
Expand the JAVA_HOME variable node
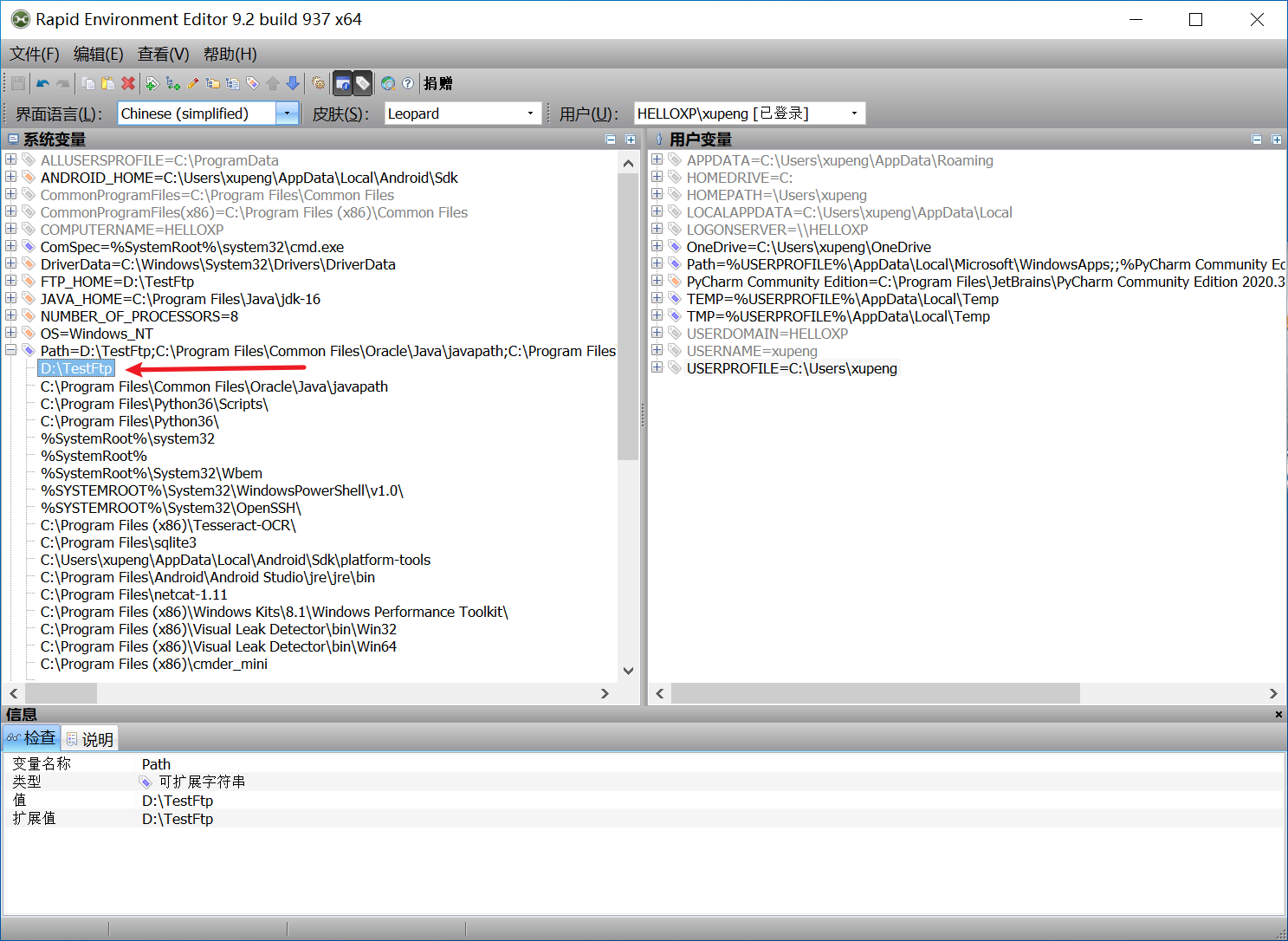10,298
